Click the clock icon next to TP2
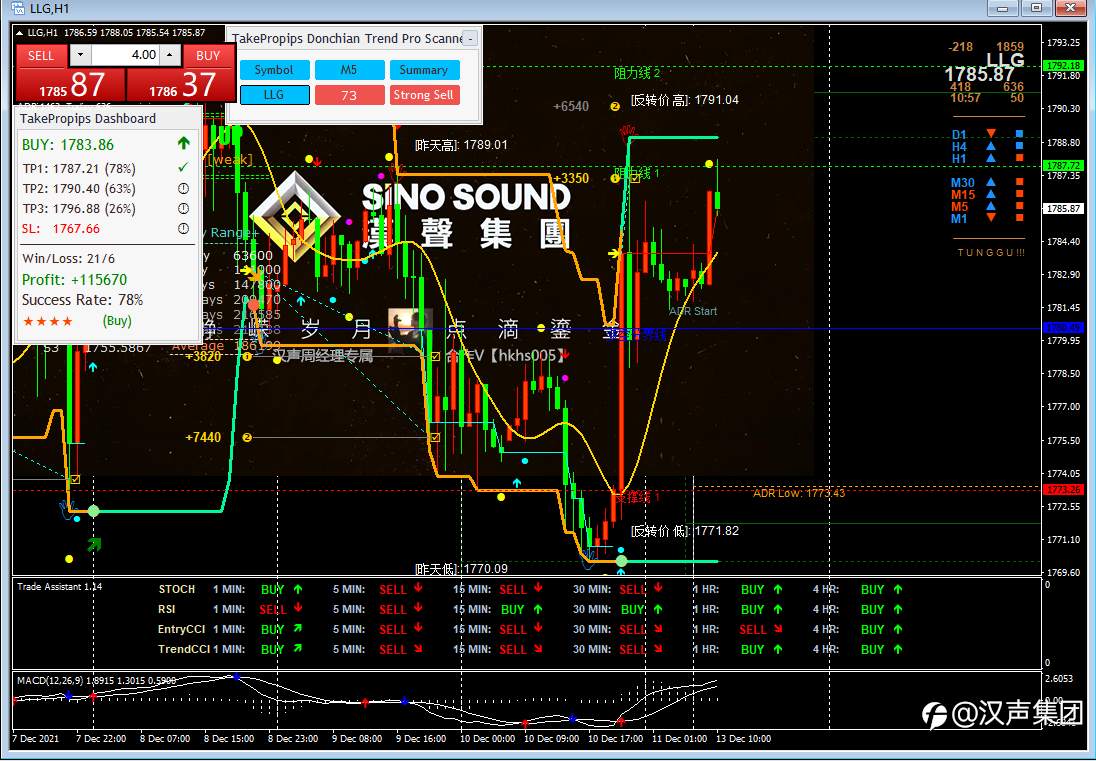This screenshot has width=1096, height=761. [183, 188]
